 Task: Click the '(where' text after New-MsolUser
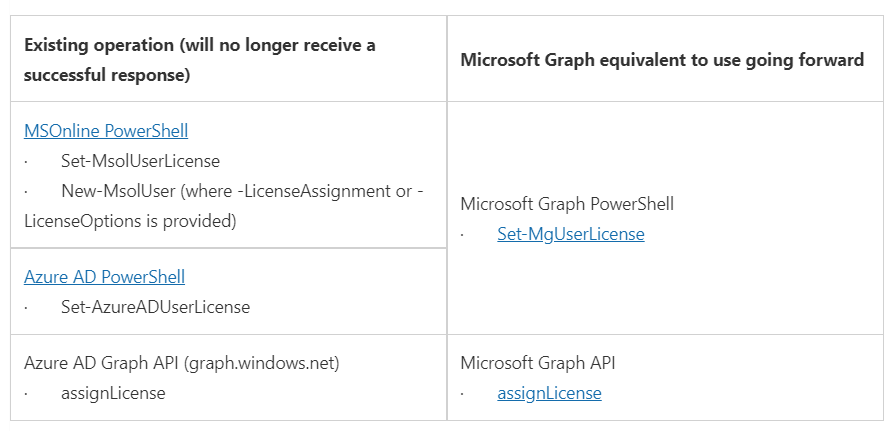point(207,191)
